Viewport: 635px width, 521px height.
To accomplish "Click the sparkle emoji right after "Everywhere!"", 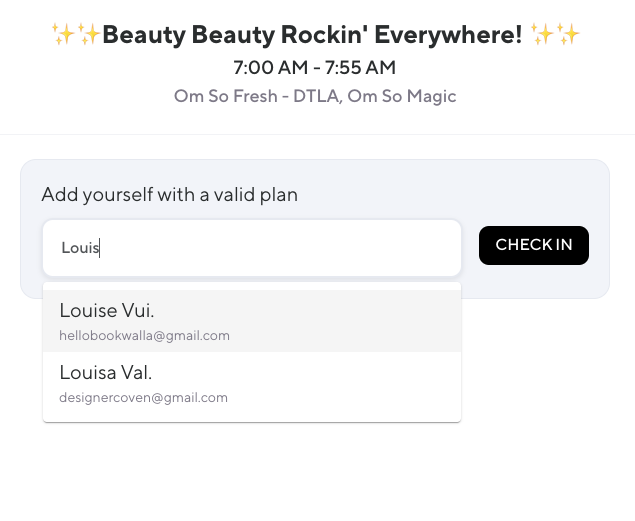I will click(x=543, y=36).
